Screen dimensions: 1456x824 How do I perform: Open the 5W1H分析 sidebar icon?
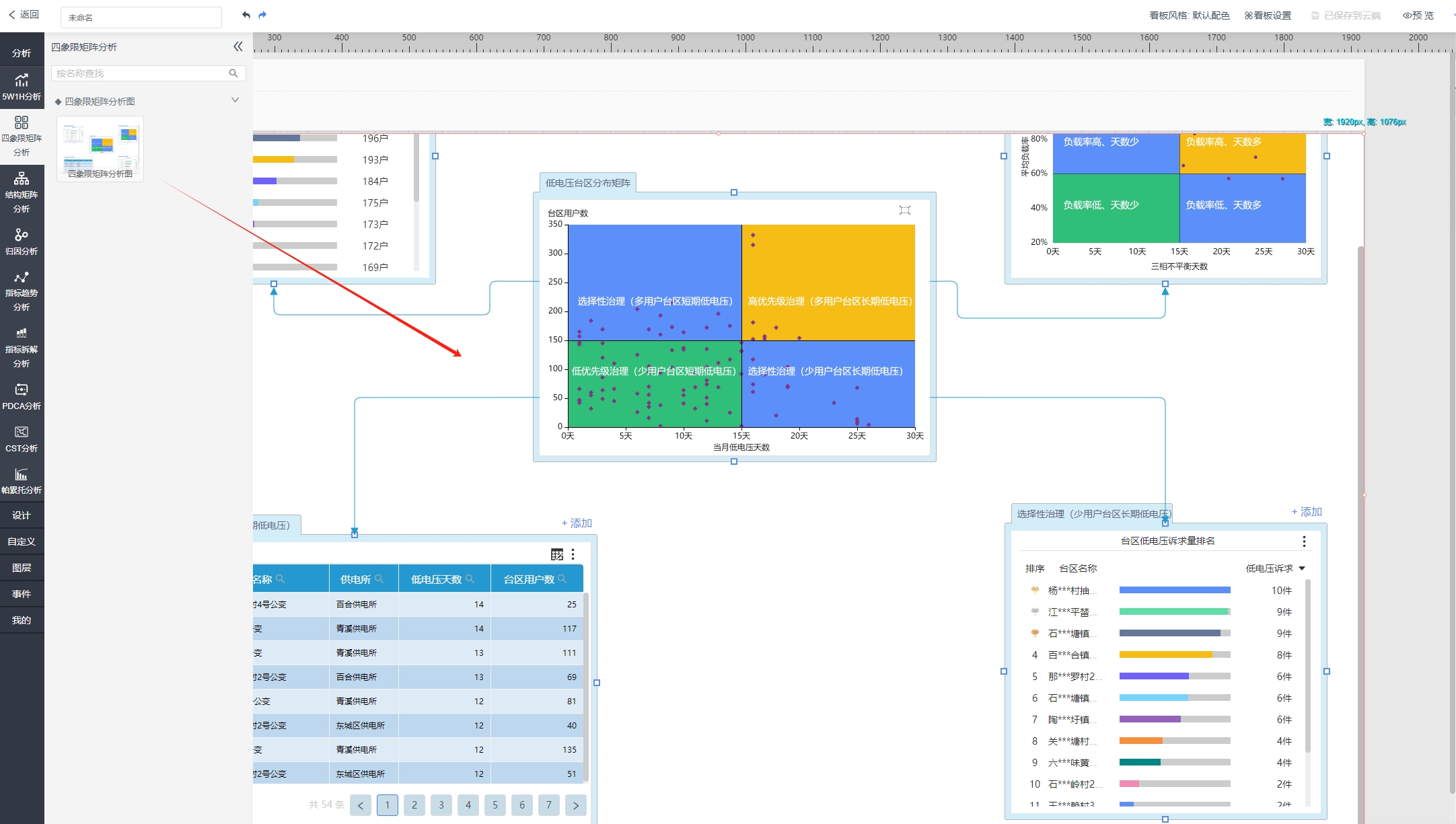click(x=22, y=87)
